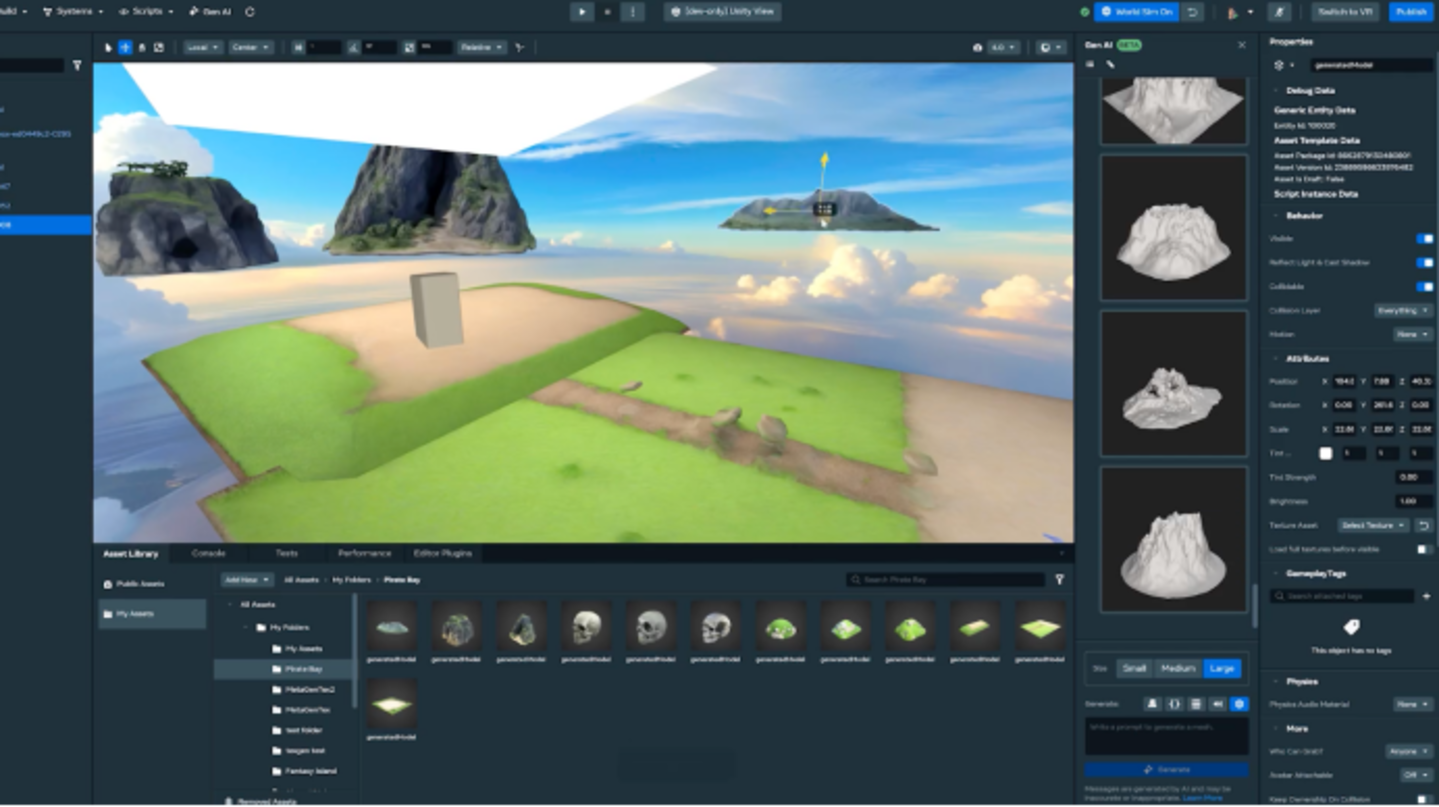
Task: Click the Publish button
Action: click(1411, 12)
